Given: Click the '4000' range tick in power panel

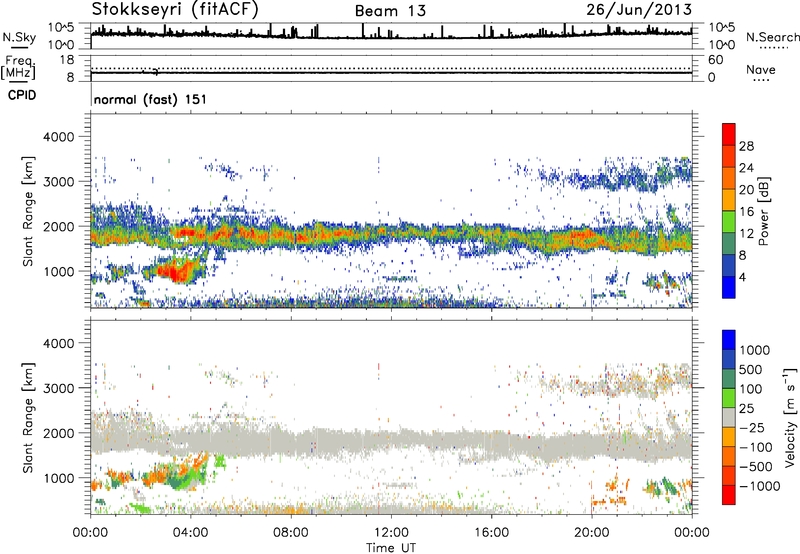Looking at the screenshot, I should pyautogui.click(x=59, y=137).
